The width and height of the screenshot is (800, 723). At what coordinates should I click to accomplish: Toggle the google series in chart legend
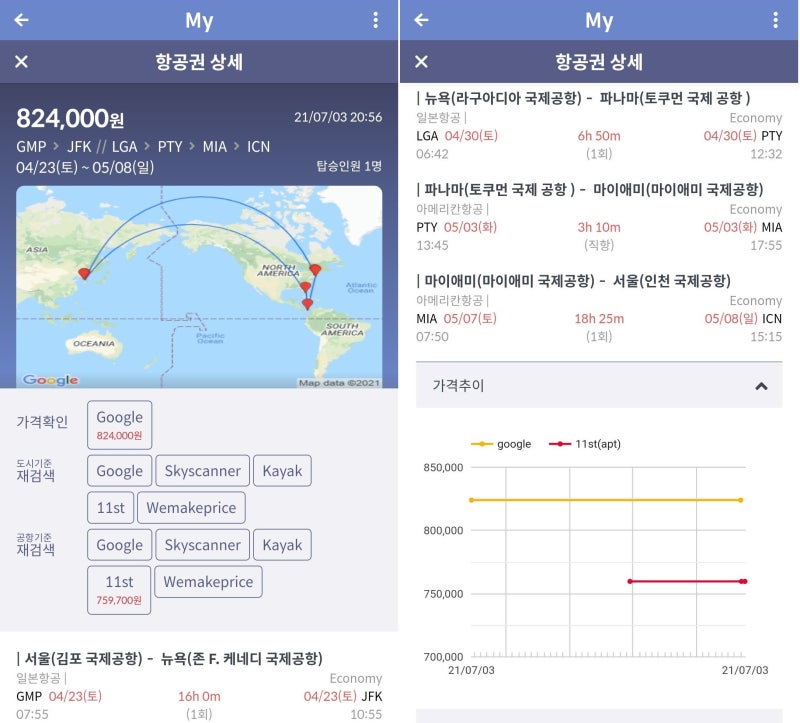pyautogui.click(x=501, y=444)
